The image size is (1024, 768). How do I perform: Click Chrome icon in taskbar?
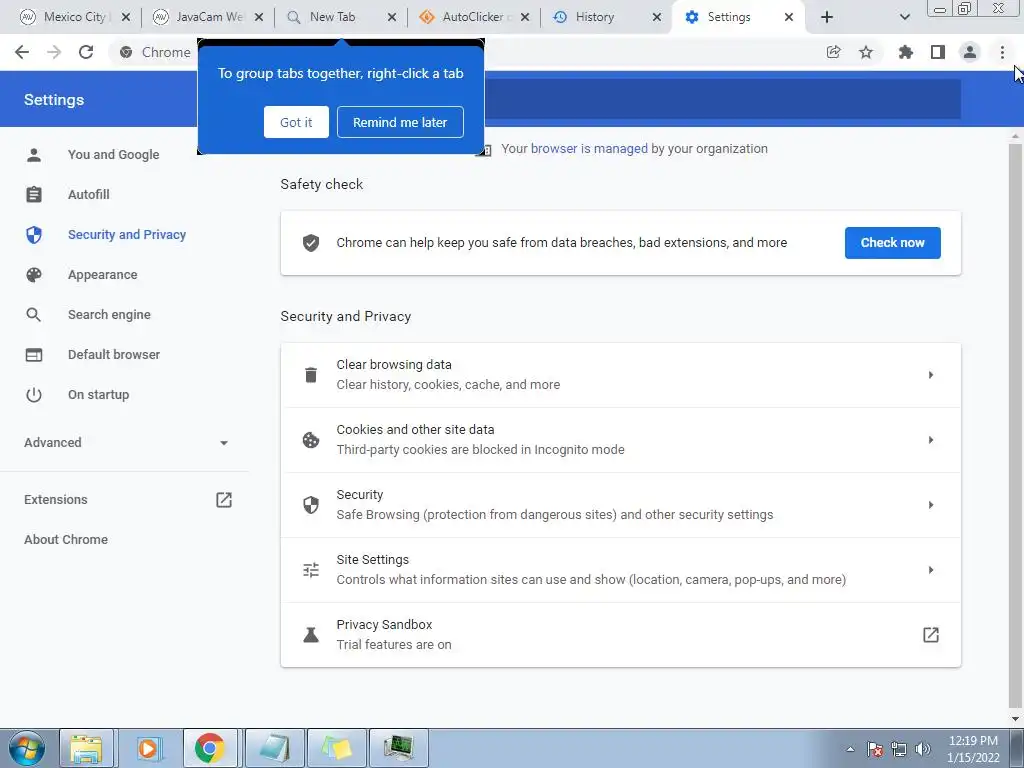[210, 748]
